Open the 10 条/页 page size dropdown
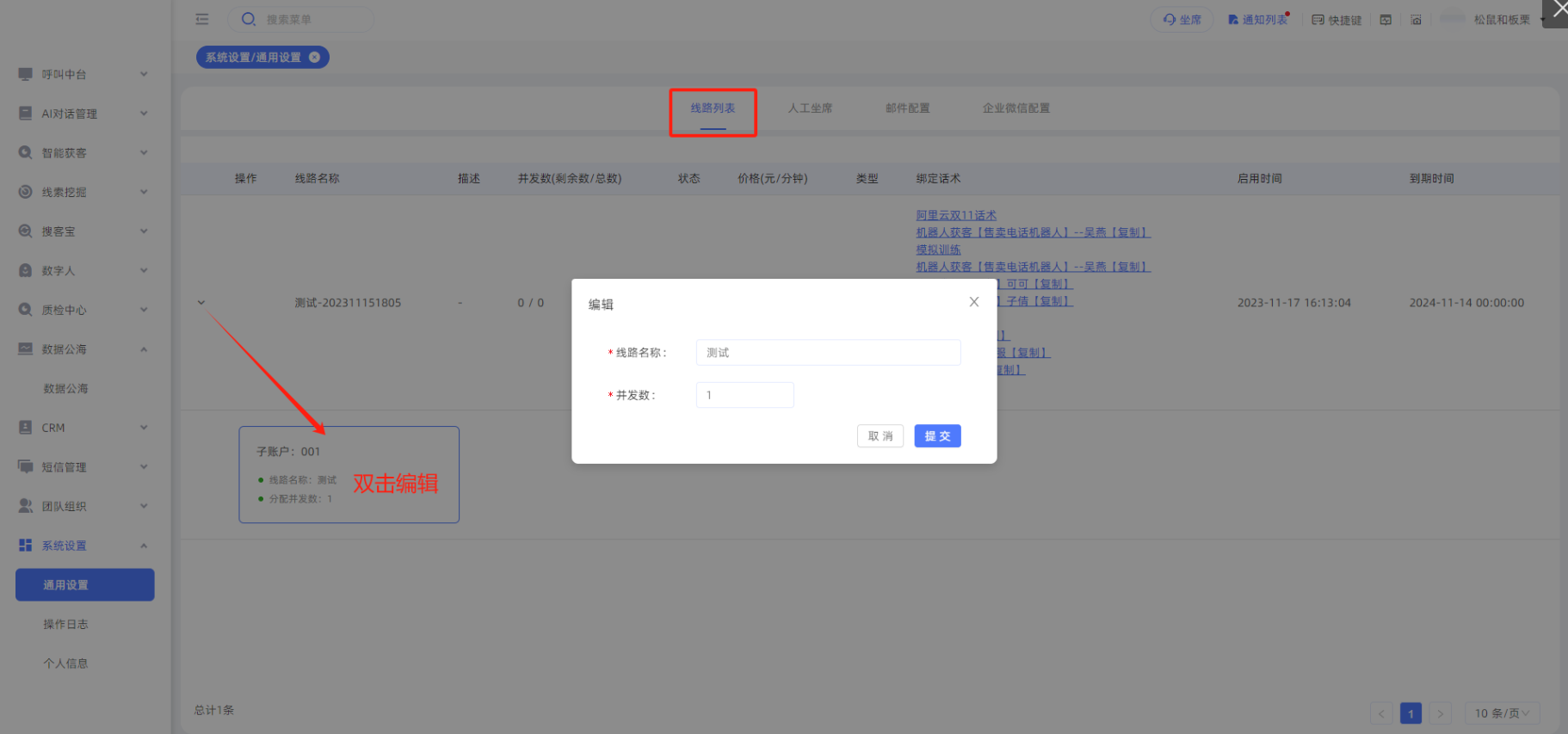The height and width of the screenshot is (734, 1568). click(1502, 713)
